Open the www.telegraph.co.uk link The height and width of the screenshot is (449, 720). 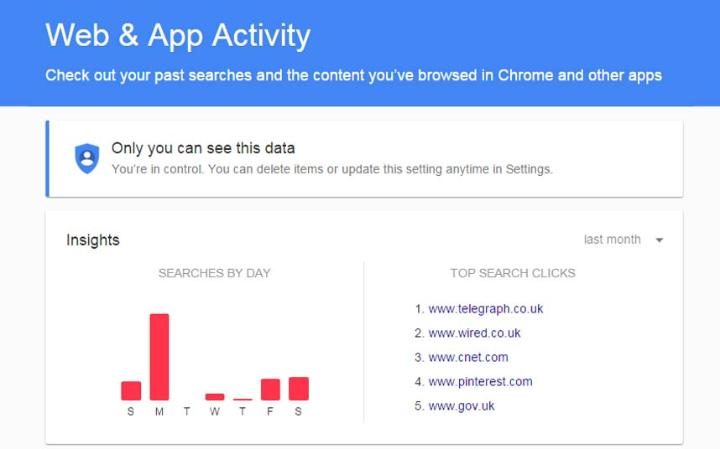pos(485,309)
